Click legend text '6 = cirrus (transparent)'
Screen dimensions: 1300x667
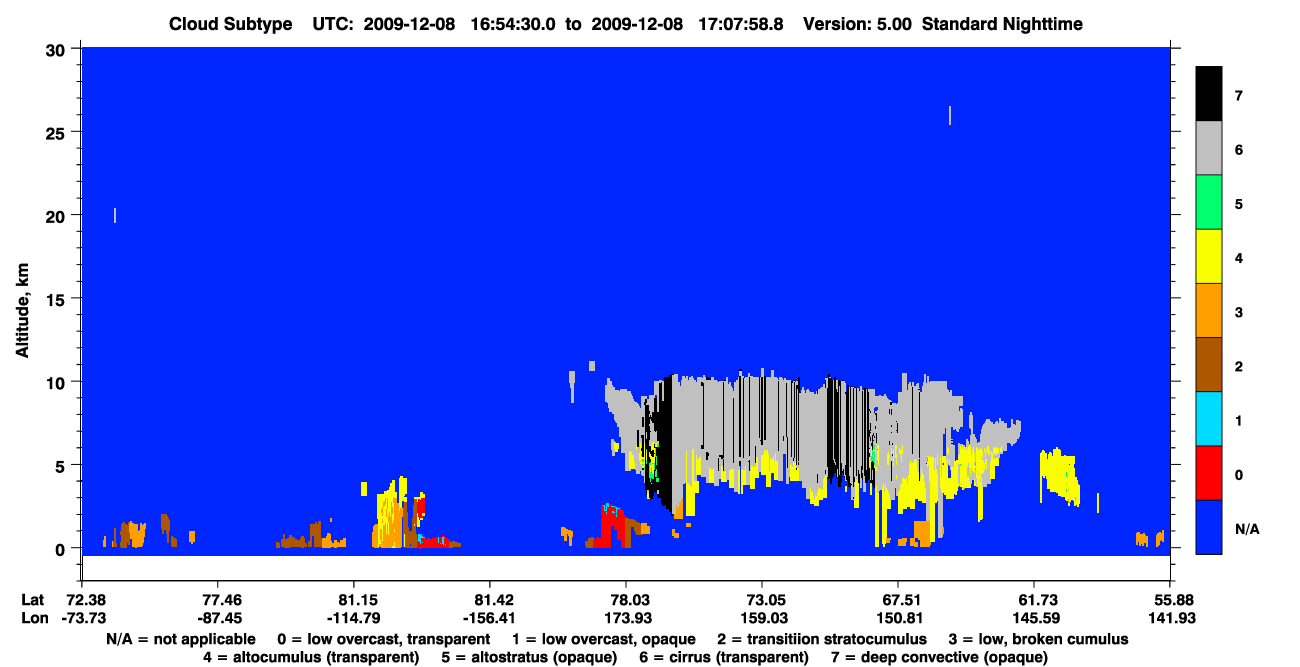tap(722, 658)
